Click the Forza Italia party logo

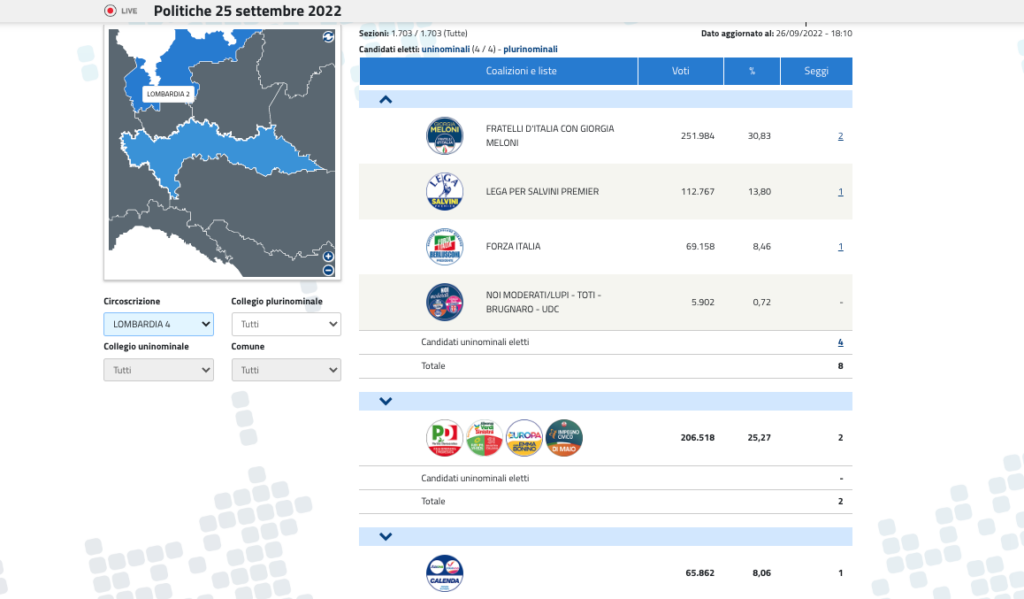coord(445,247)
